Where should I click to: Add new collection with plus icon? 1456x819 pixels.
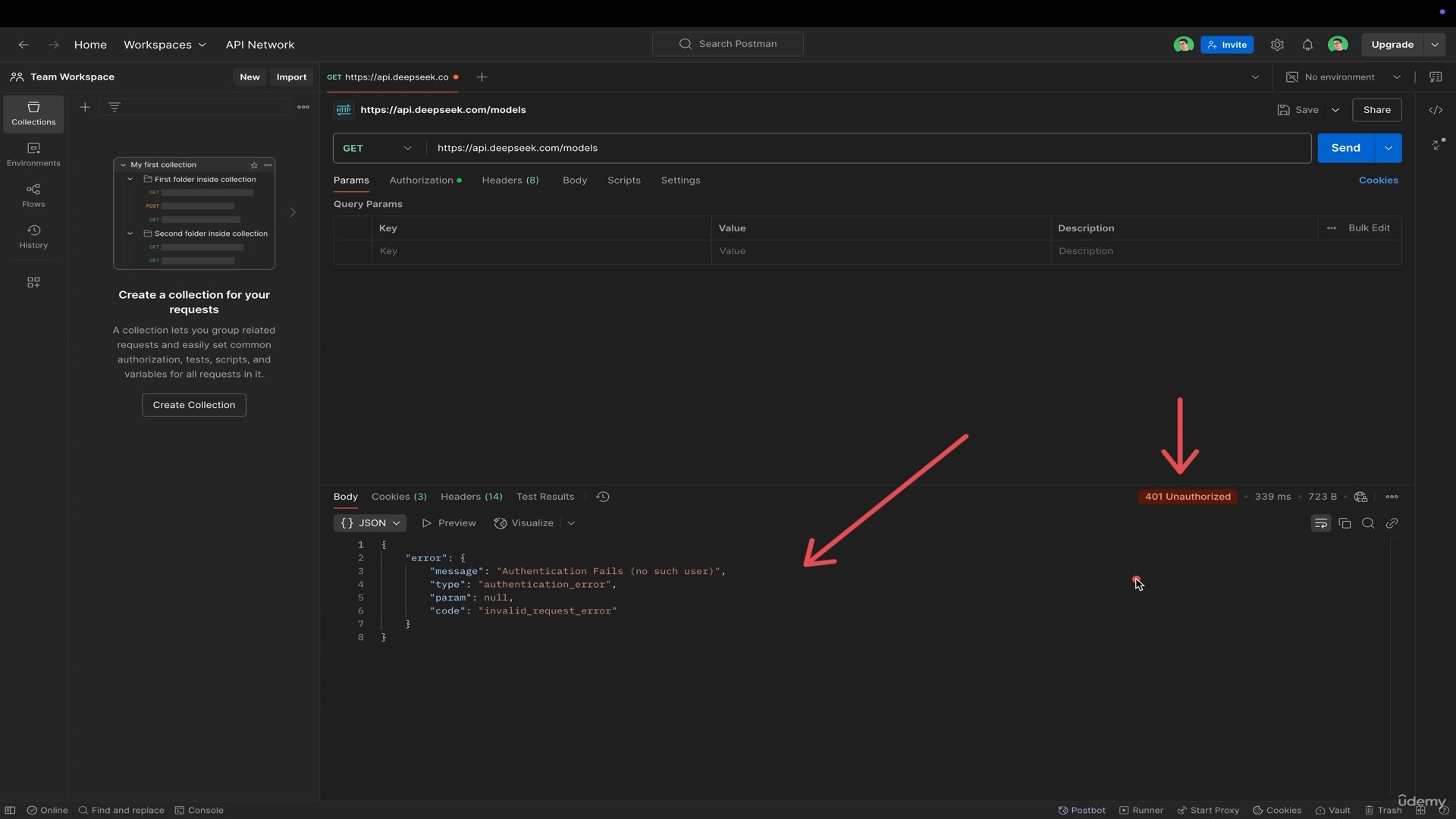pos(85,107)
